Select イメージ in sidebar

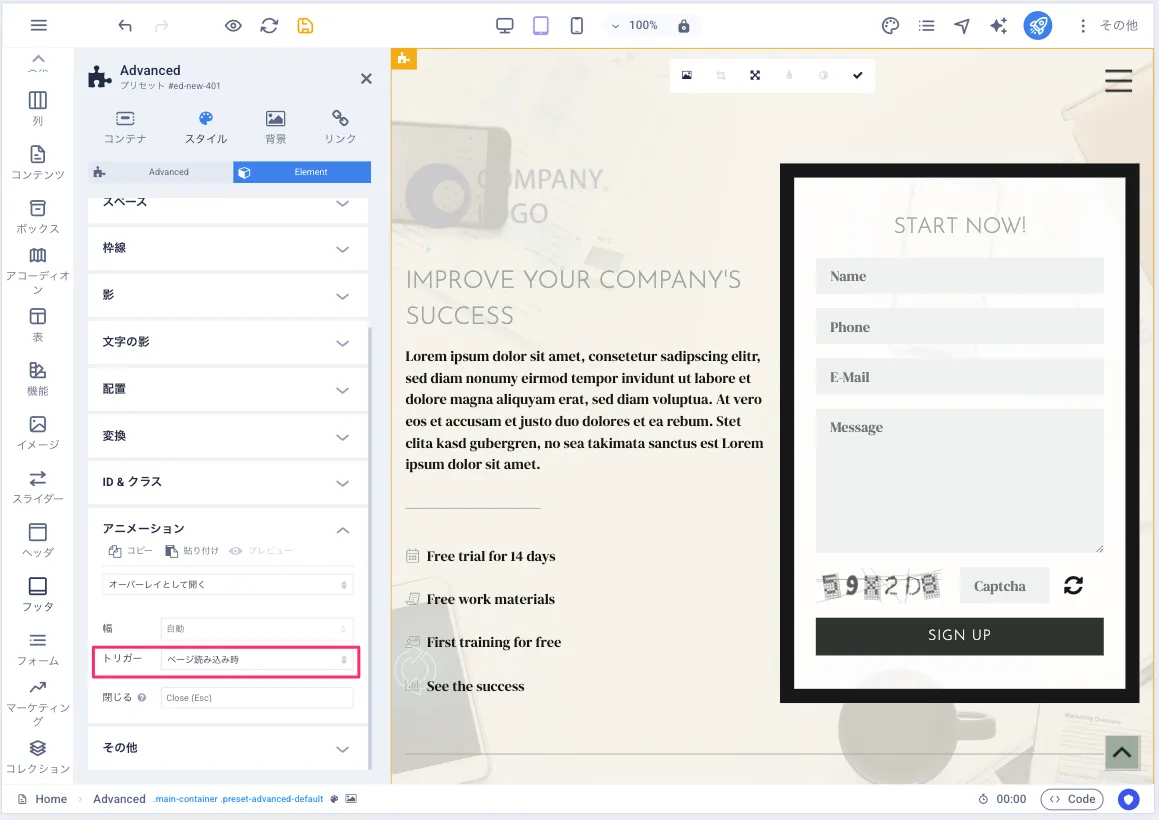[38, 433]
